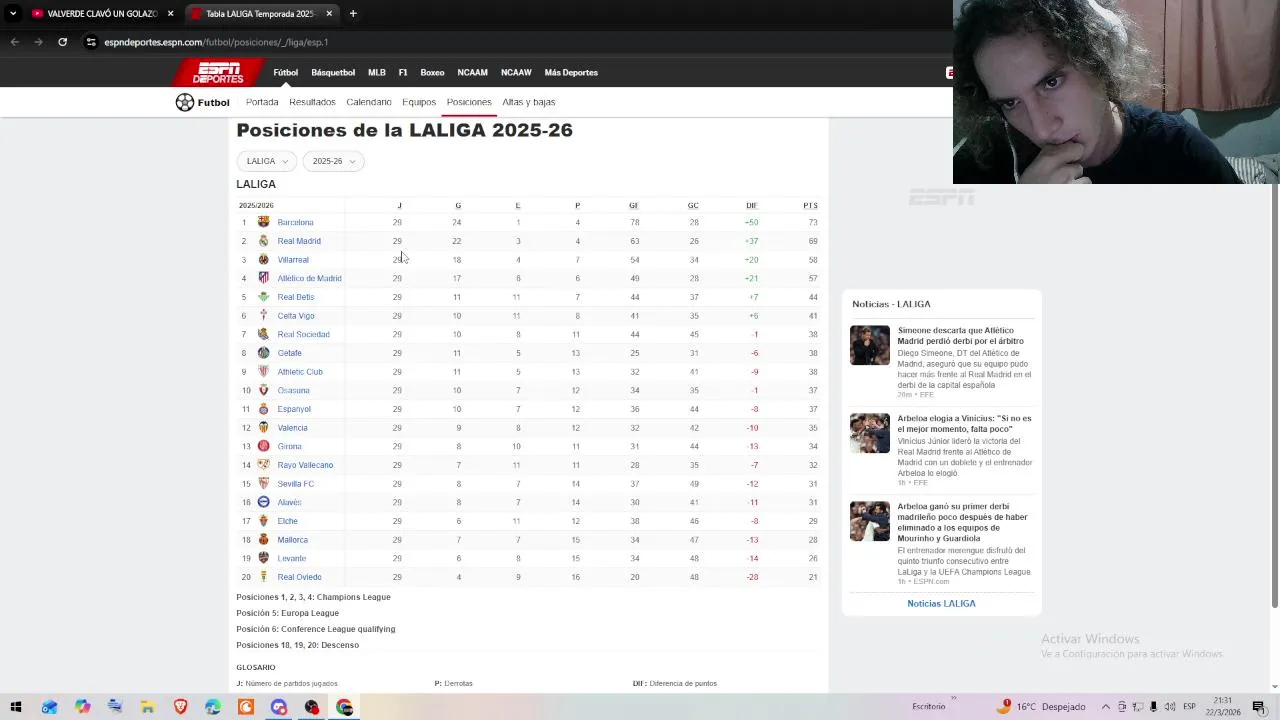Click the browser address bar URL

pyautogui.click(x=216, y=42)
